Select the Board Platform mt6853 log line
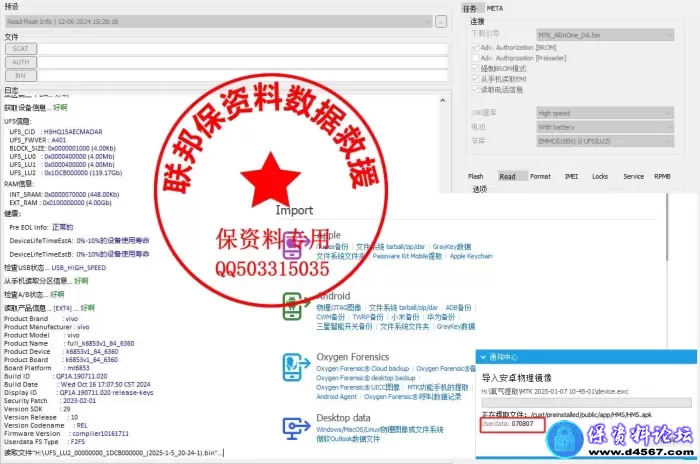700x464 pixels. click(46, 368)
